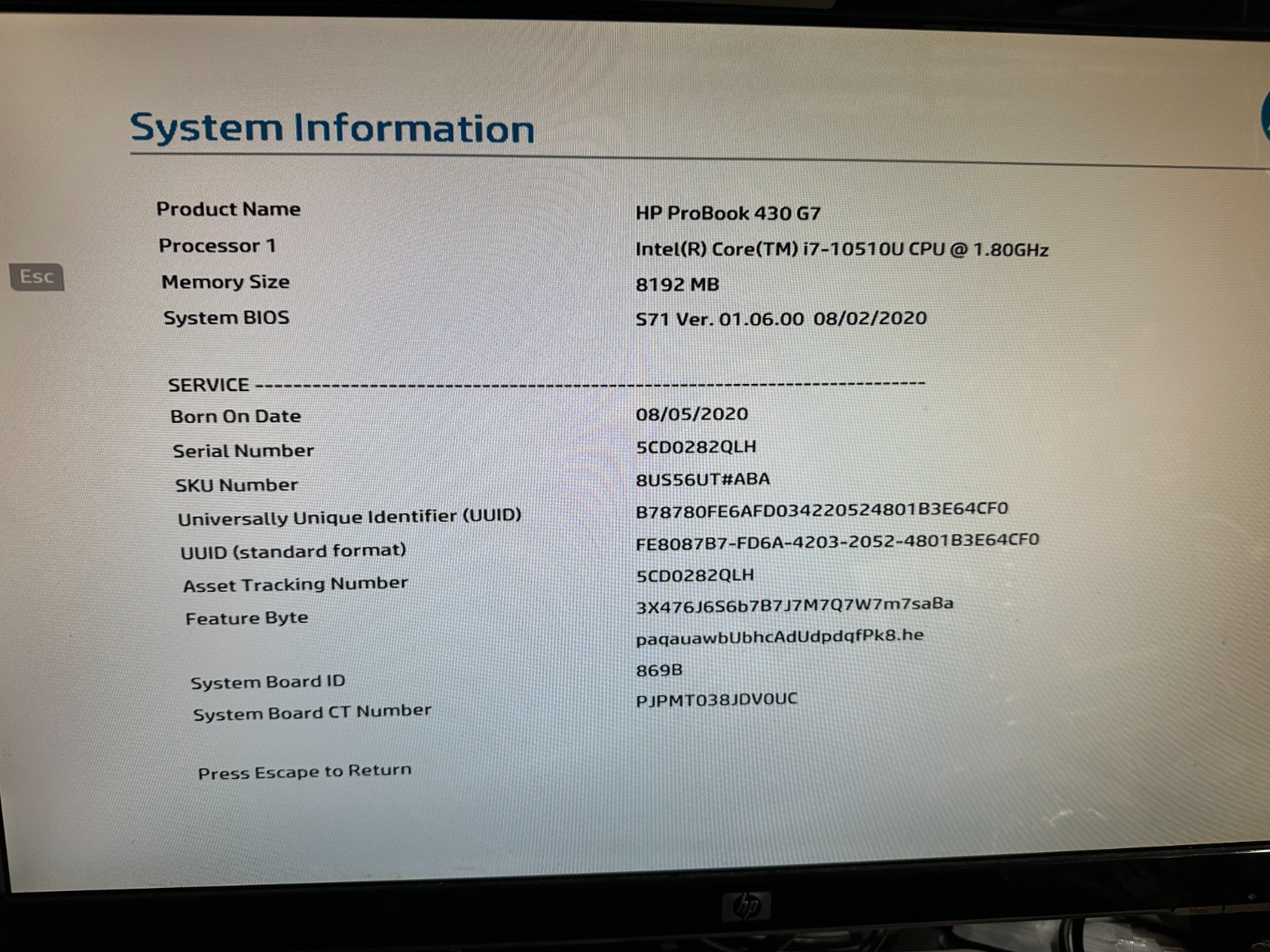
Task: Select the System Board CT Number label
Action: [312, 712]
